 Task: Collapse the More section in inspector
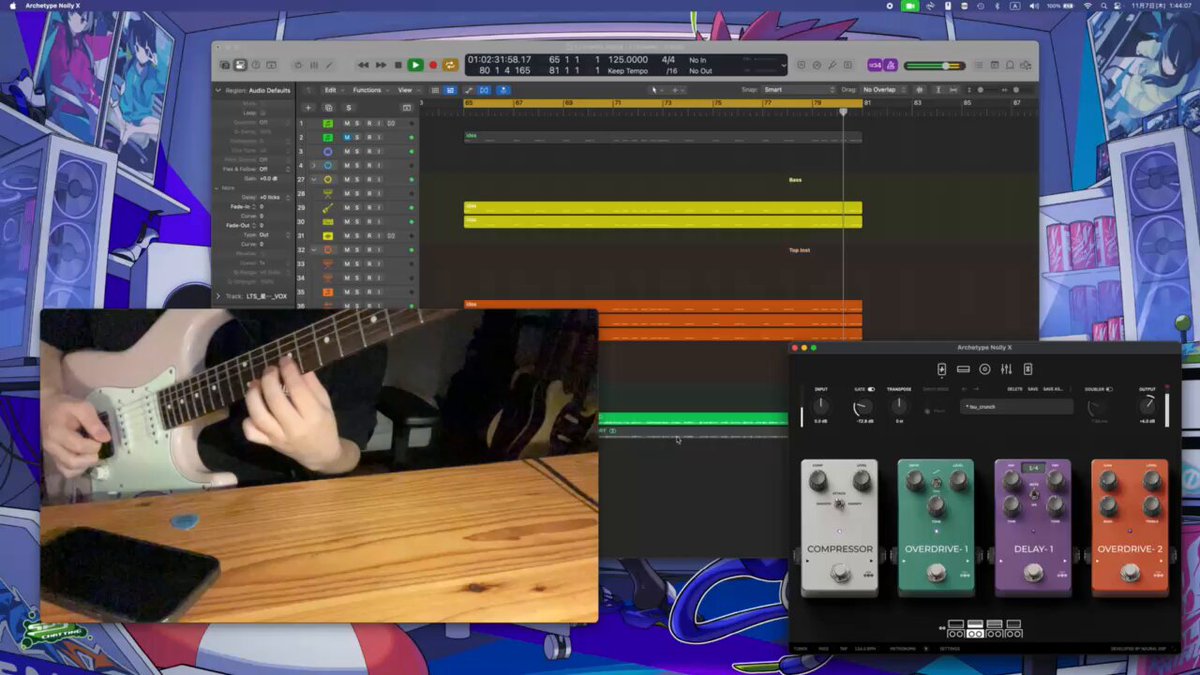point(219,188)
